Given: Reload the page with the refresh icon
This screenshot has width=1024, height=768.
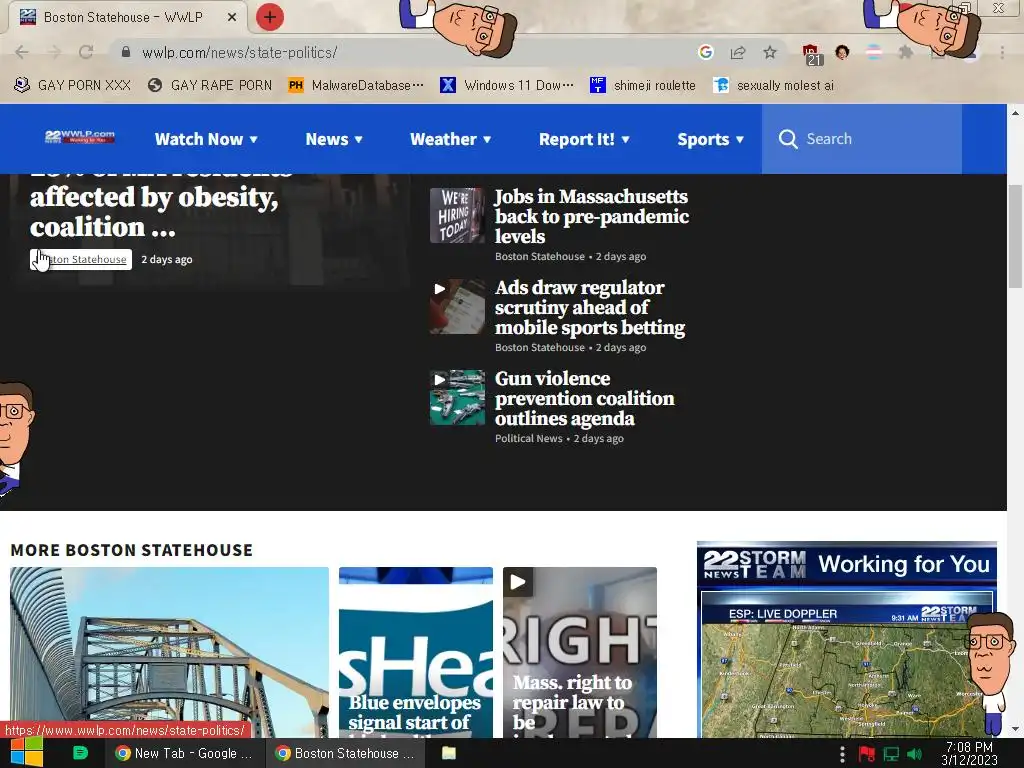Looking at the screenshot, I should point(86,52).
